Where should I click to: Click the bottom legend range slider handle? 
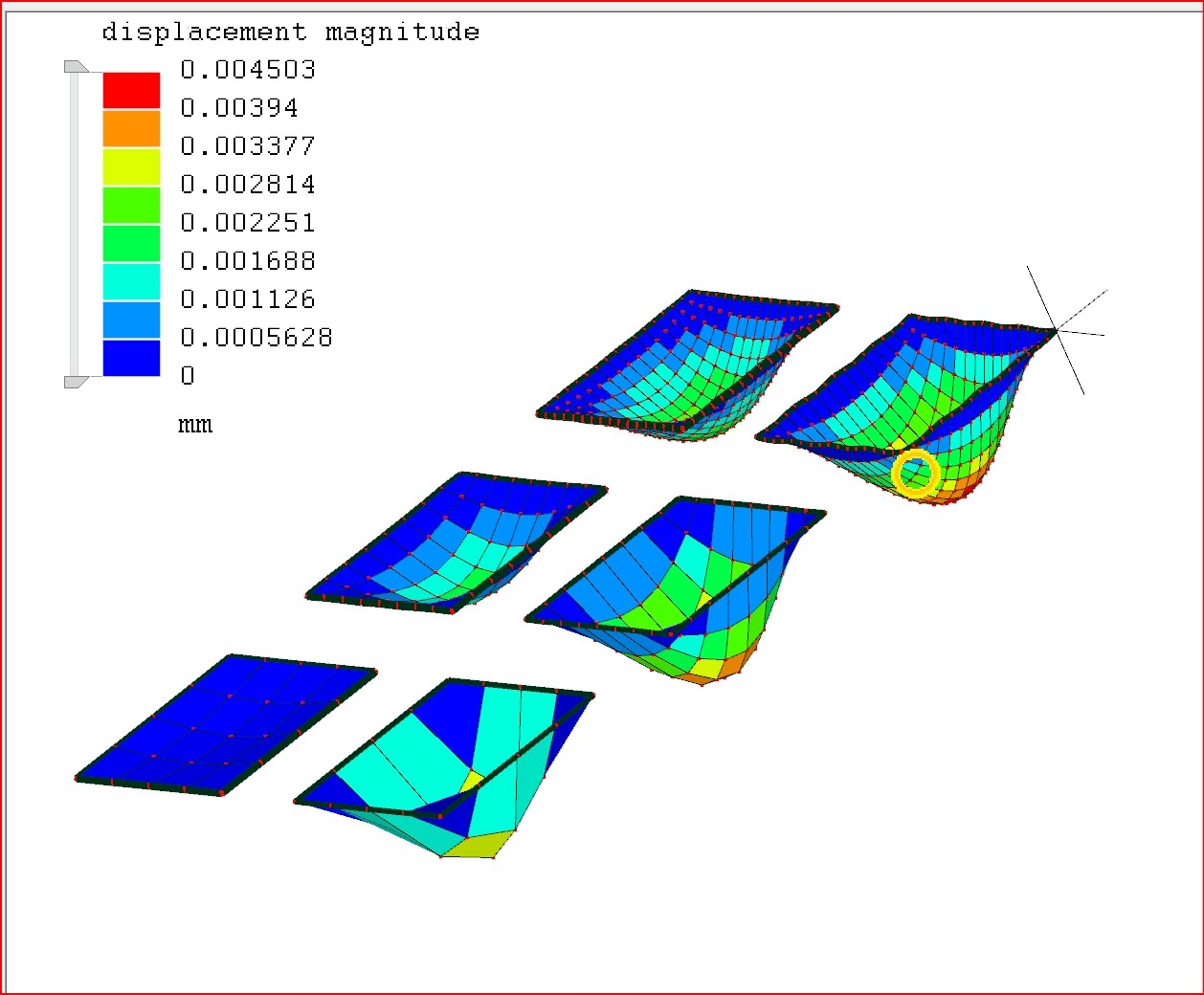[x=75, y=382]
